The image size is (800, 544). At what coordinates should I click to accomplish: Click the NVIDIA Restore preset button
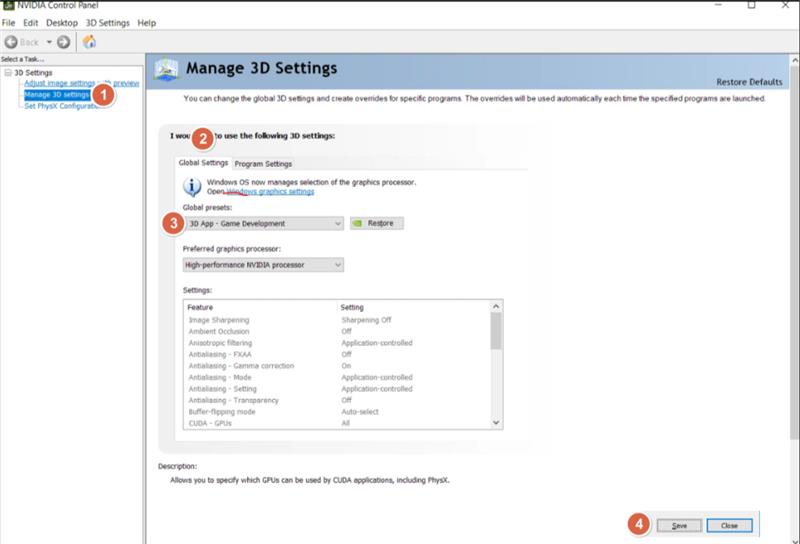[x=376, y=224]
